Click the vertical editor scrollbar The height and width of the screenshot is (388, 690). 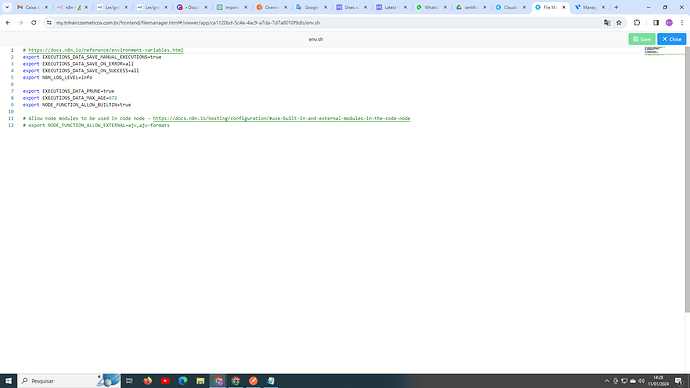(x=687, y=179)
